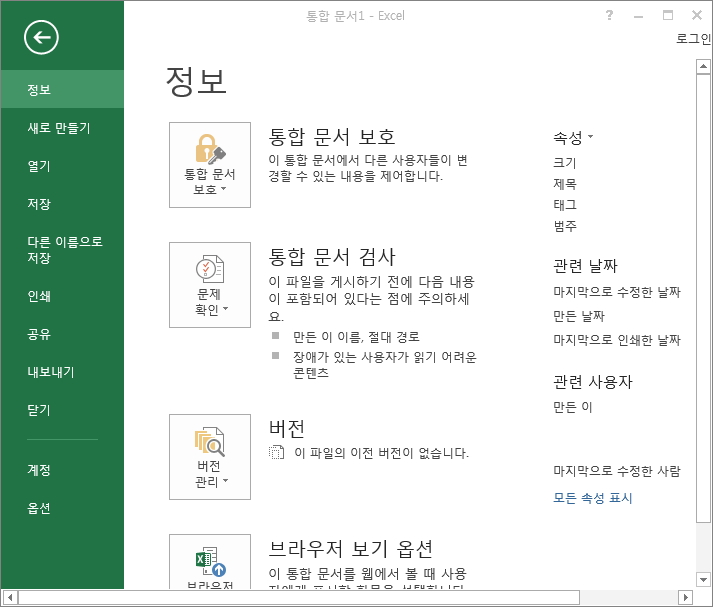The width and height of the screenshot is (713, 607).
Task: Click the 장애가 있는 사용자가 읽기 어려운 콘텐츠 bullet
Action: [x=385, y=365]
